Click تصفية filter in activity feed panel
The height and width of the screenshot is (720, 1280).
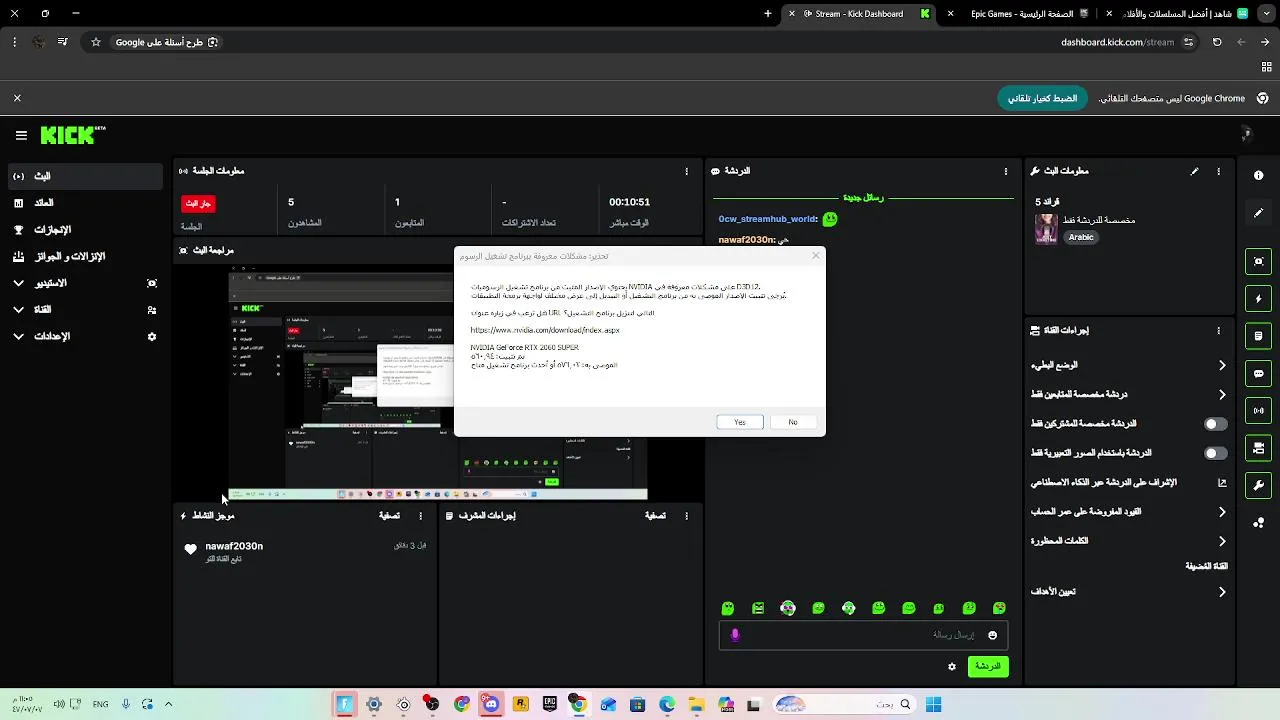(390, 516)
